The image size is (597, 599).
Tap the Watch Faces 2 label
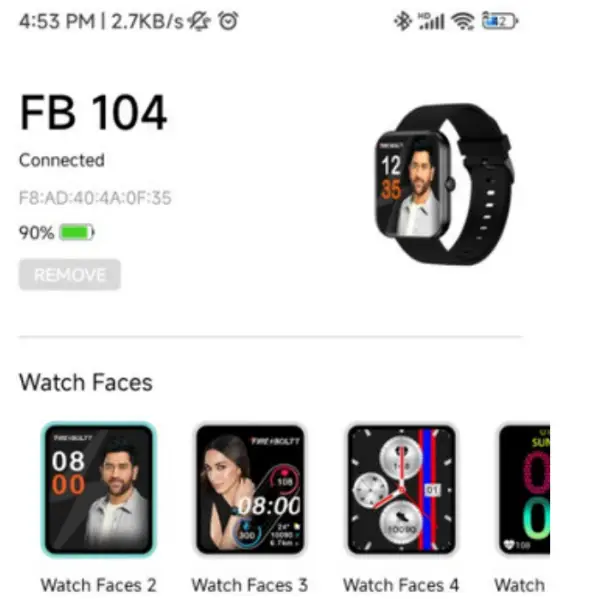pyautogui.click(x=99, y=585)
